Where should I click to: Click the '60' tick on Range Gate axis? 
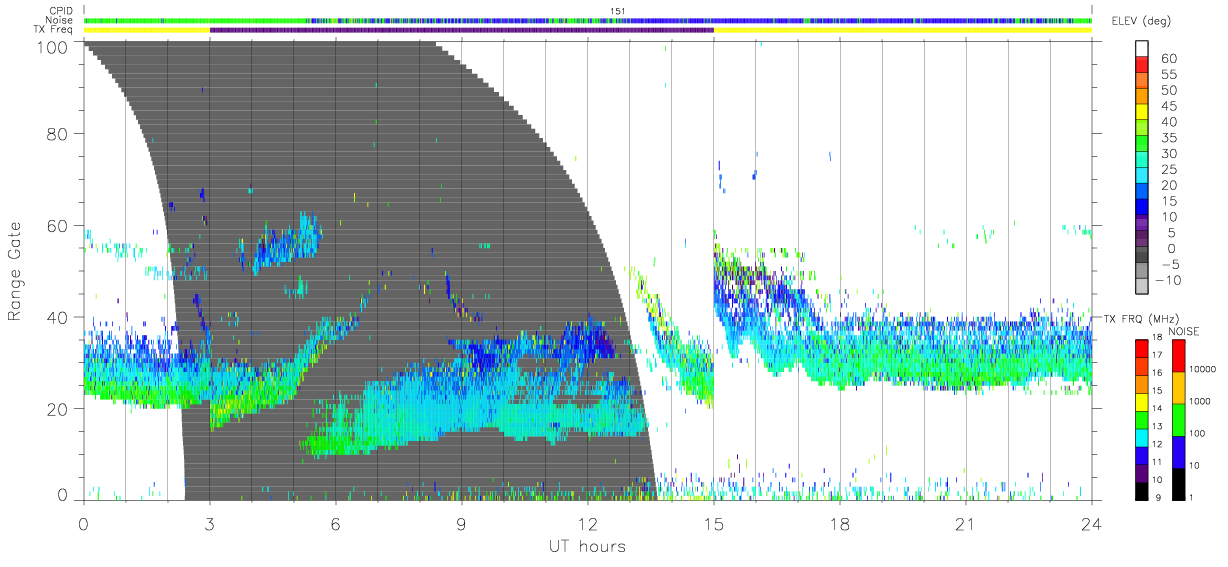pos(57,226)
